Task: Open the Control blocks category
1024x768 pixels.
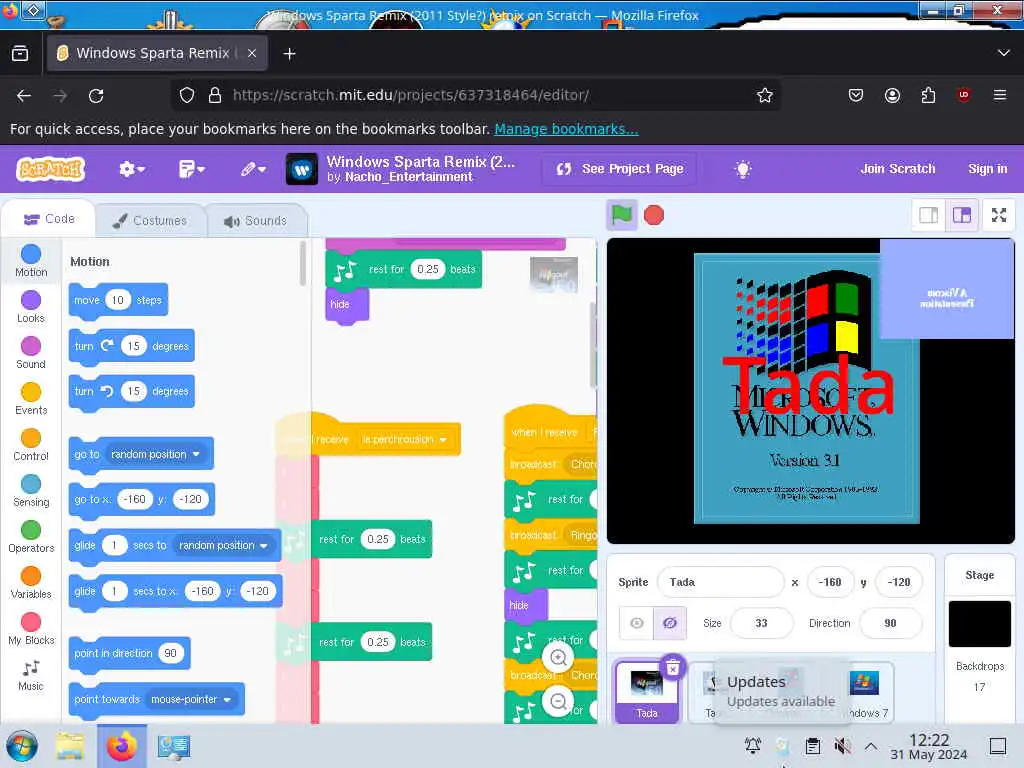Action: tap(31, 445)
